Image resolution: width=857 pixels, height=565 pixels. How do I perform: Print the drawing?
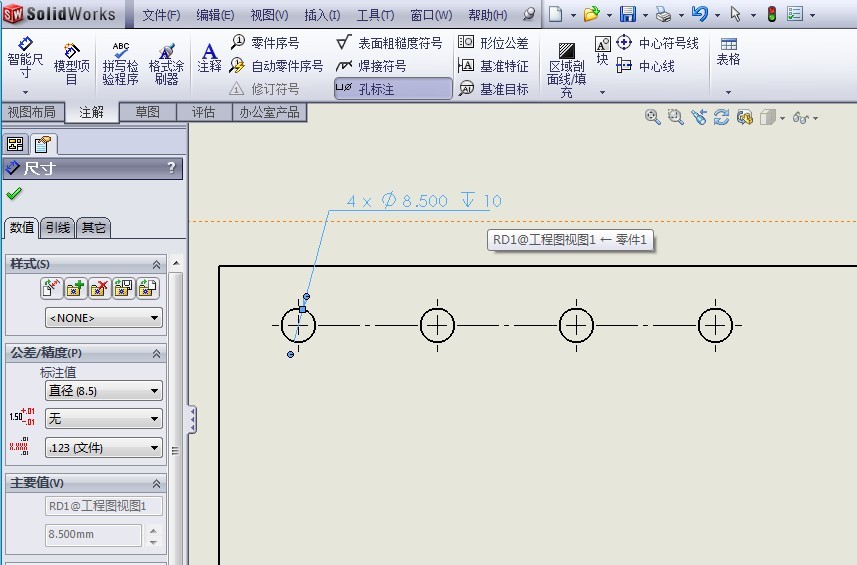(664, 14)
